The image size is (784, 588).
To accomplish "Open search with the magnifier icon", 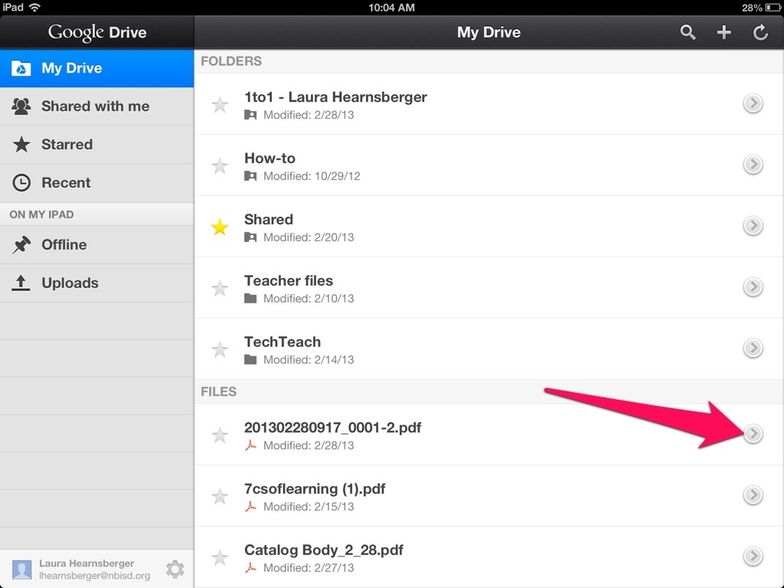I will click(688, 32).
